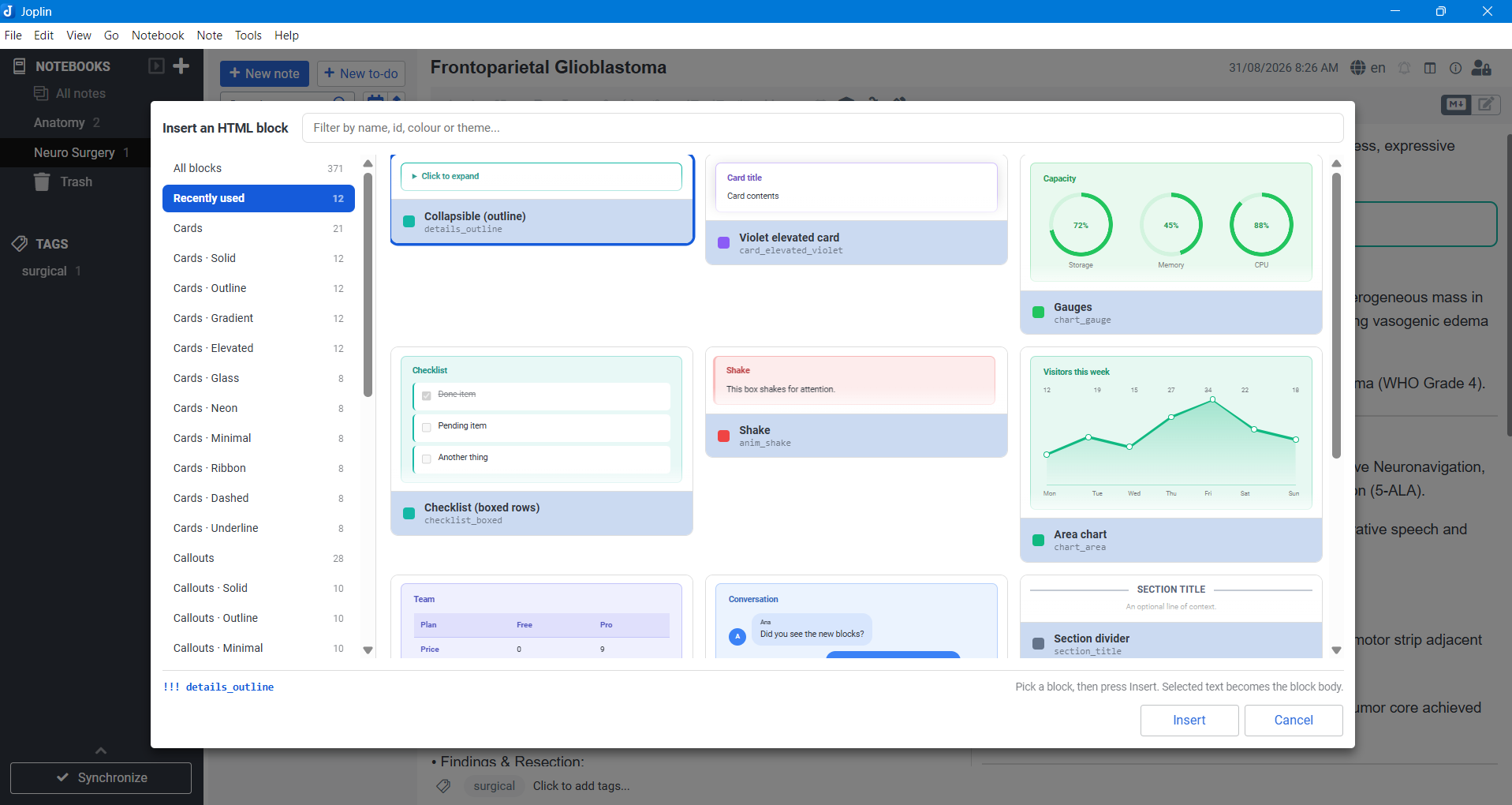
Task: Expand the 'Click to expand' collapsible preview
Action: coord(541,177)
